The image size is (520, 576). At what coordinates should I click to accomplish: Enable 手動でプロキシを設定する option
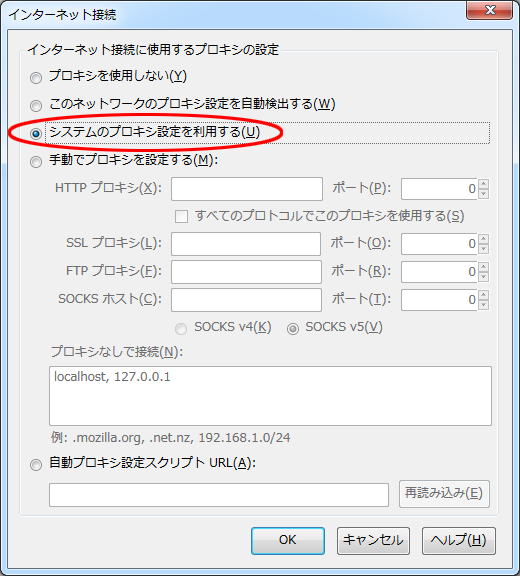click(36, 162)
